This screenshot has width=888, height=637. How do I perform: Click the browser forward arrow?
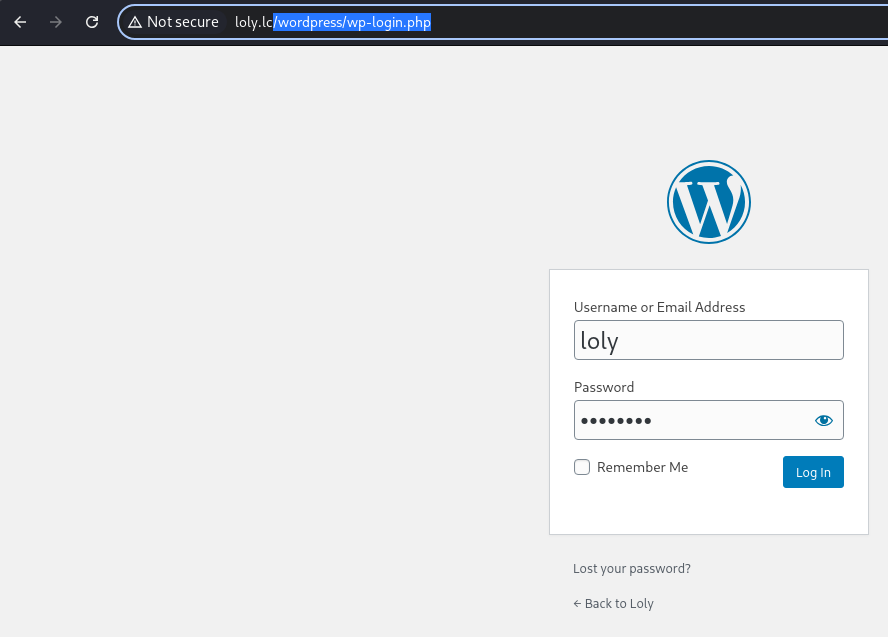tap(56, 22)
